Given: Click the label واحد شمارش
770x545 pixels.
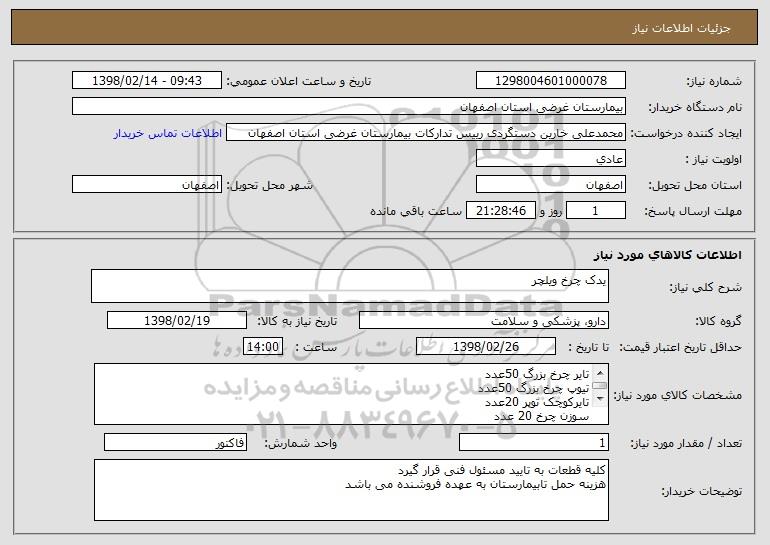Looking at the screenshot, I should coord(301,443).
